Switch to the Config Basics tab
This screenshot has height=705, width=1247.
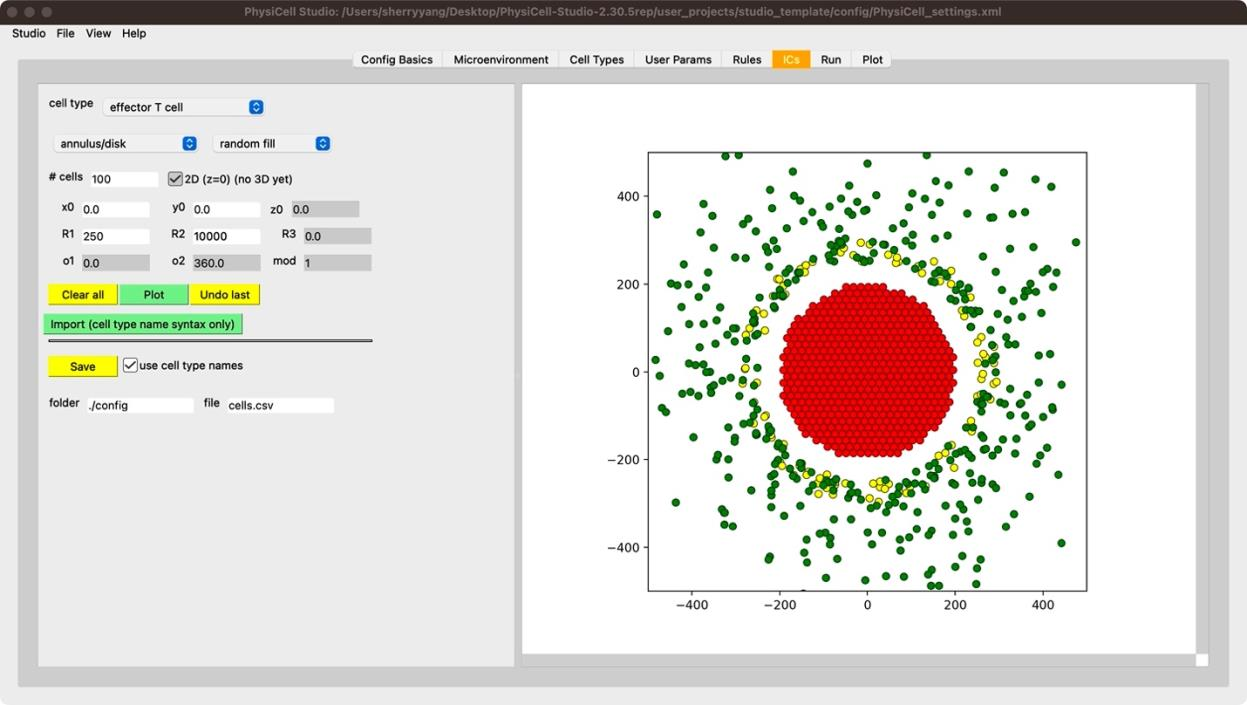[397, 60]
